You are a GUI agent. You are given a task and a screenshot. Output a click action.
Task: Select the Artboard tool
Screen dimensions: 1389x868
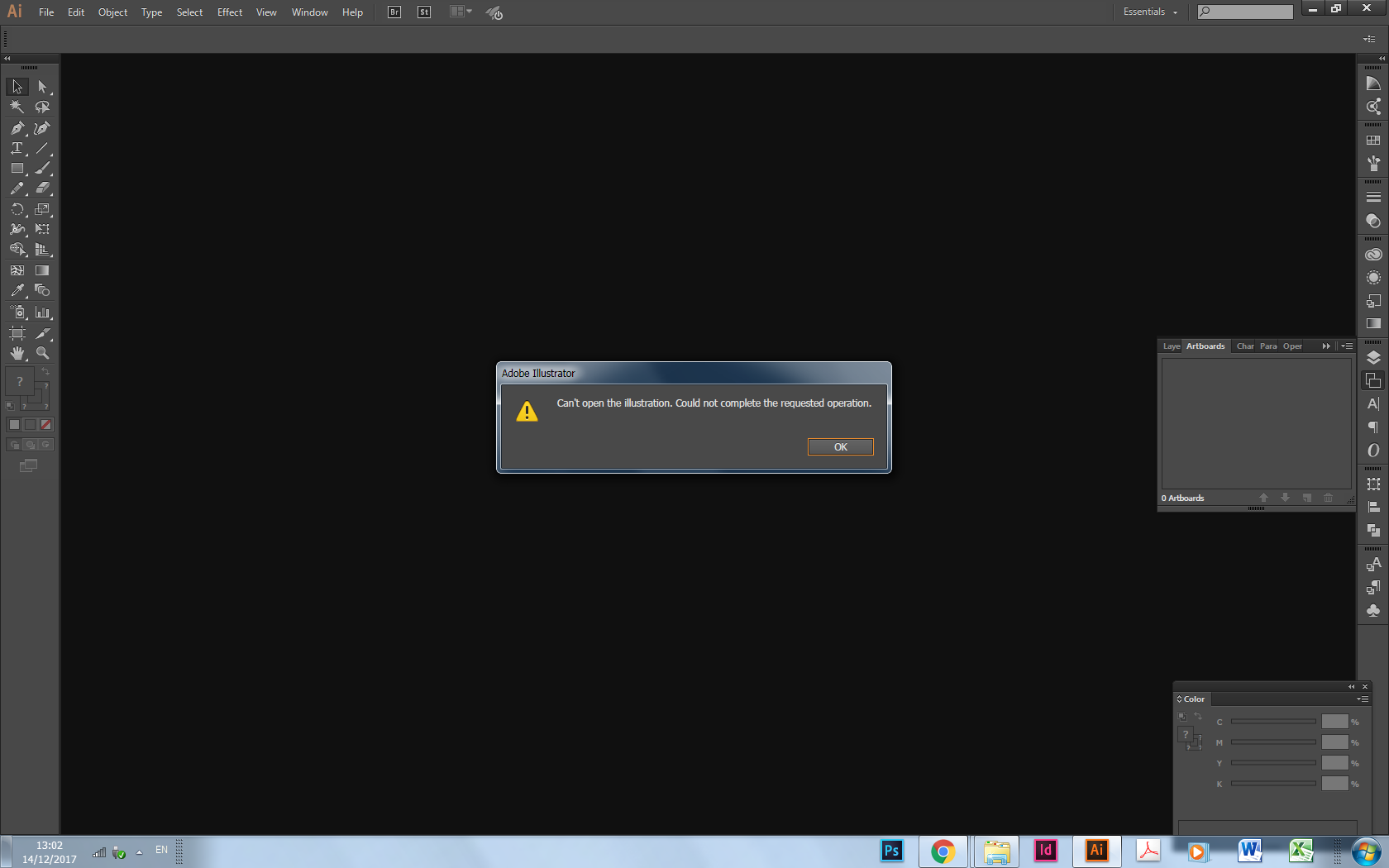coord(17,333)
